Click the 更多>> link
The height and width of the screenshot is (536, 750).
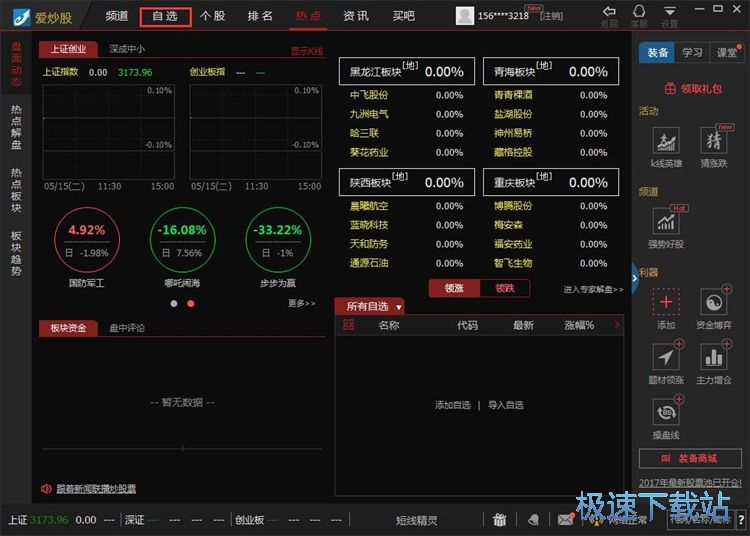click(302, 303)
